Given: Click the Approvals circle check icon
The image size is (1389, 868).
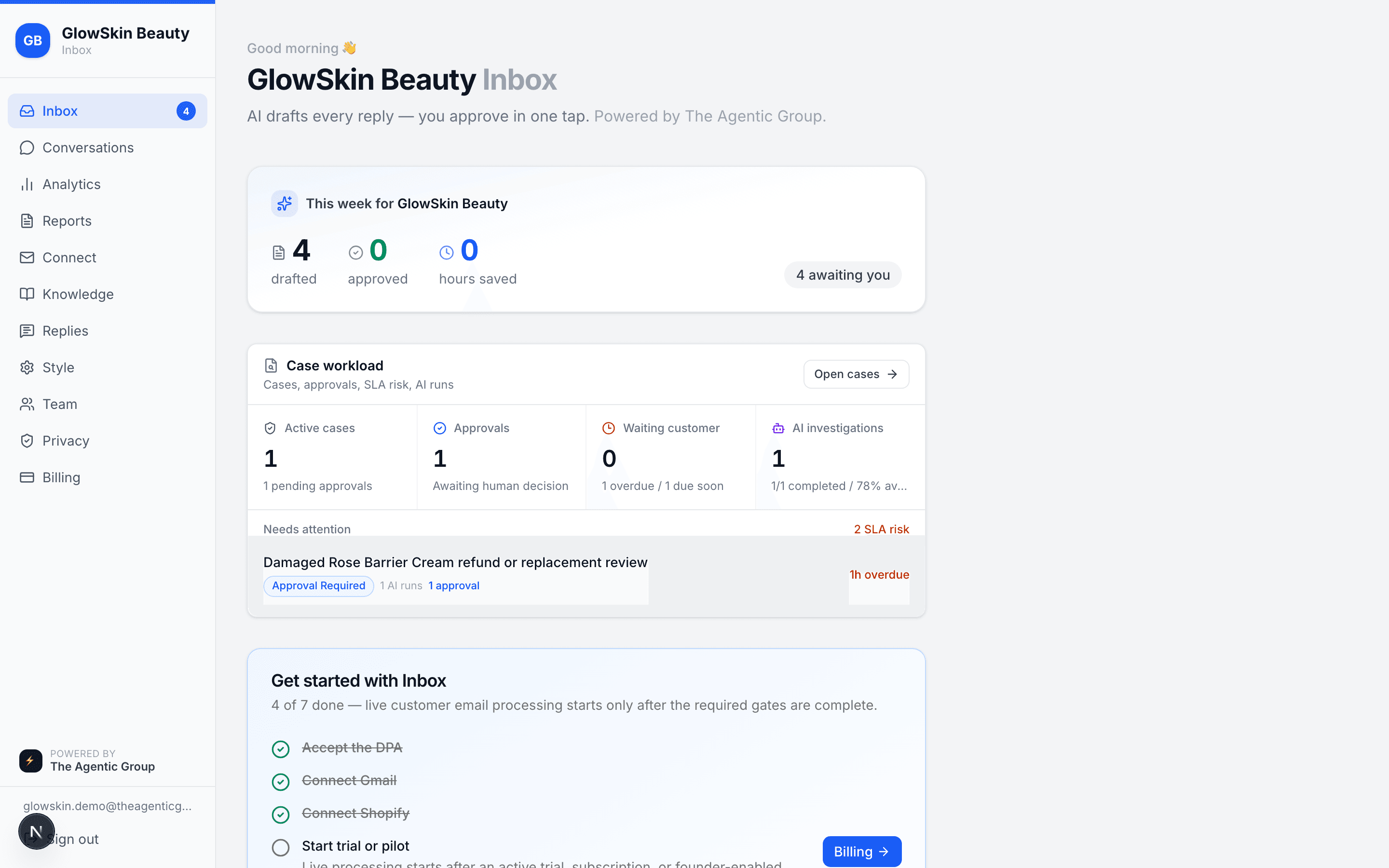Looking at the screenshot, I should (440, 428).
